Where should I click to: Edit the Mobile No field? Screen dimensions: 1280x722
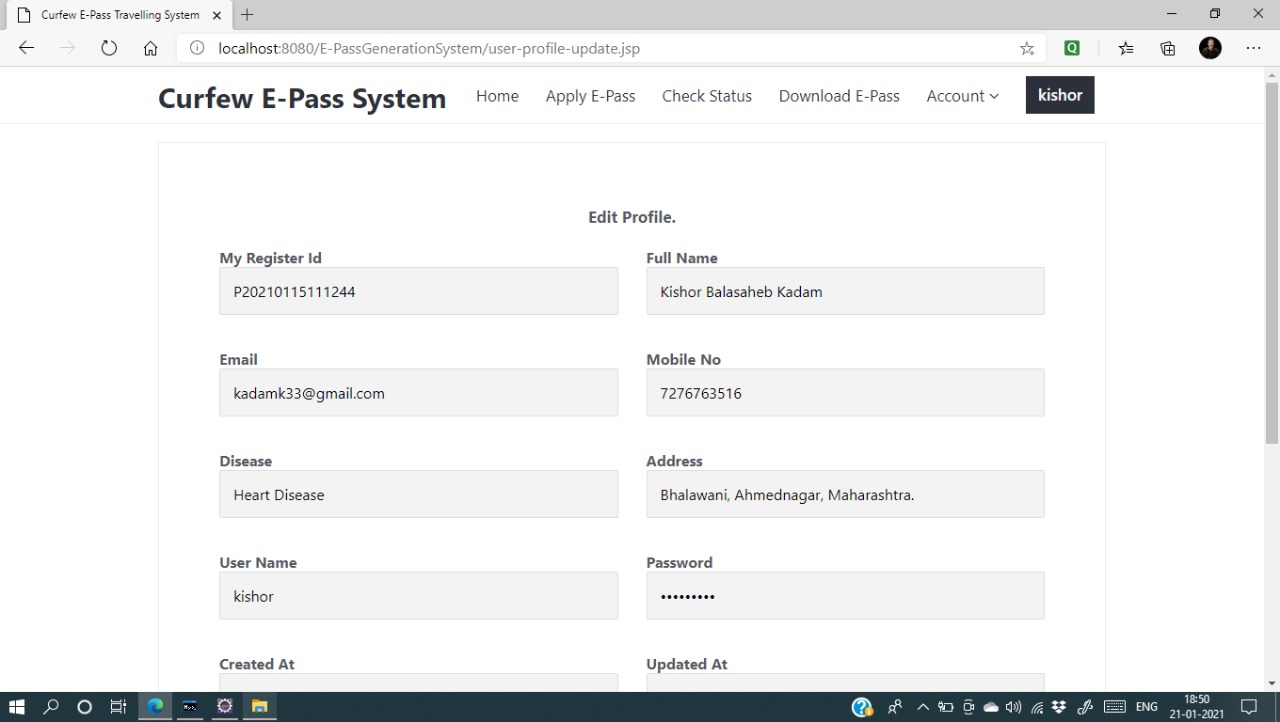tap(845, 393)
